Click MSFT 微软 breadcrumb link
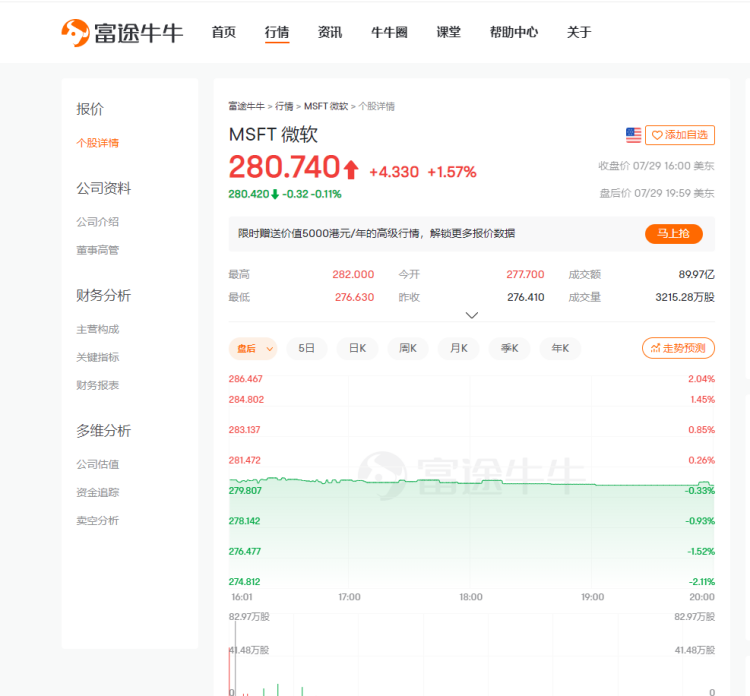 pos(326,106)
